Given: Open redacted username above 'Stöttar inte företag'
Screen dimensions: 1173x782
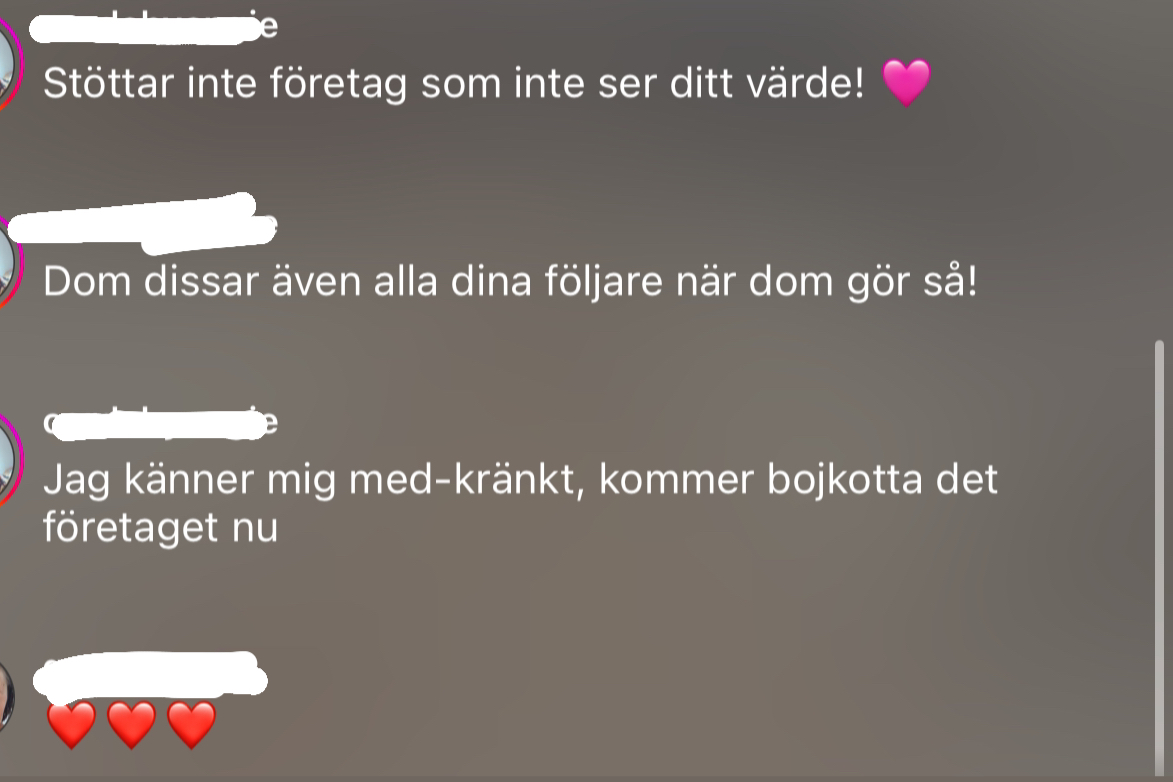Looking at the screenshot, I should (153, 27).
